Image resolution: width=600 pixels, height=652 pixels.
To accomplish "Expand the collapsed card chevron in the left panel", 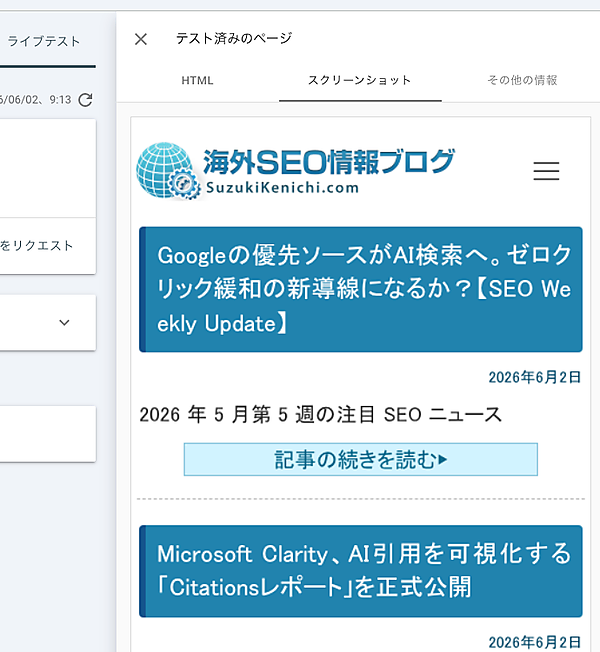I will click(x=64, y=322).
